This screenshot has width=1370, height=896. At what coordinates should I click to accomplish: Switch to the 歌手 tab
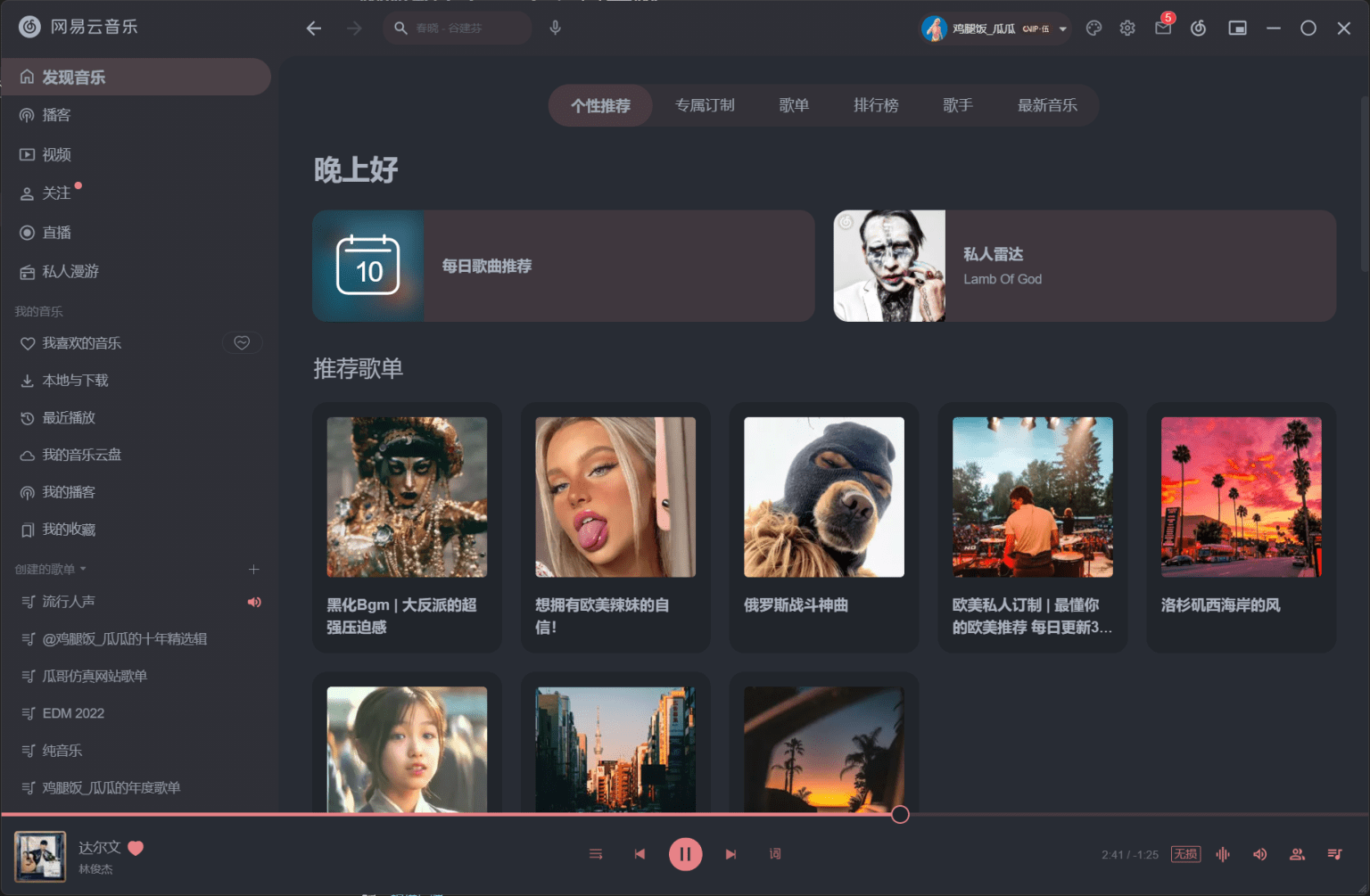(x=957, y=105)
